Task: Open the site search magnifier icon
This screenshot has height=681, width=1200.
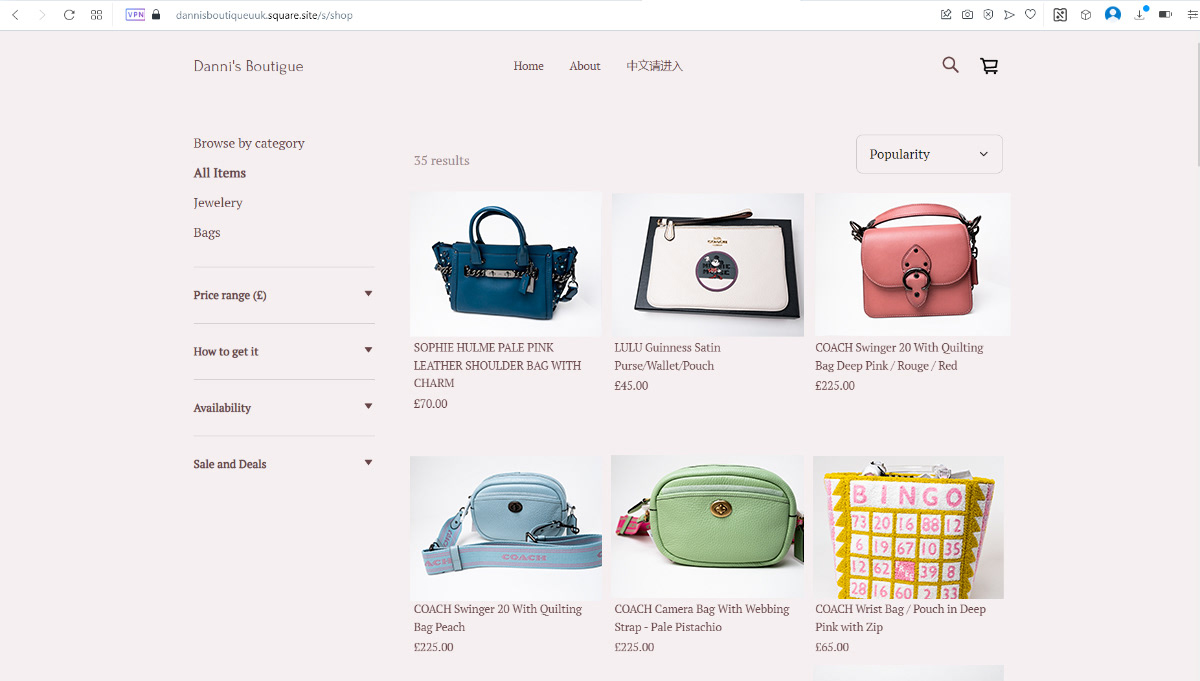Action: 950,65
